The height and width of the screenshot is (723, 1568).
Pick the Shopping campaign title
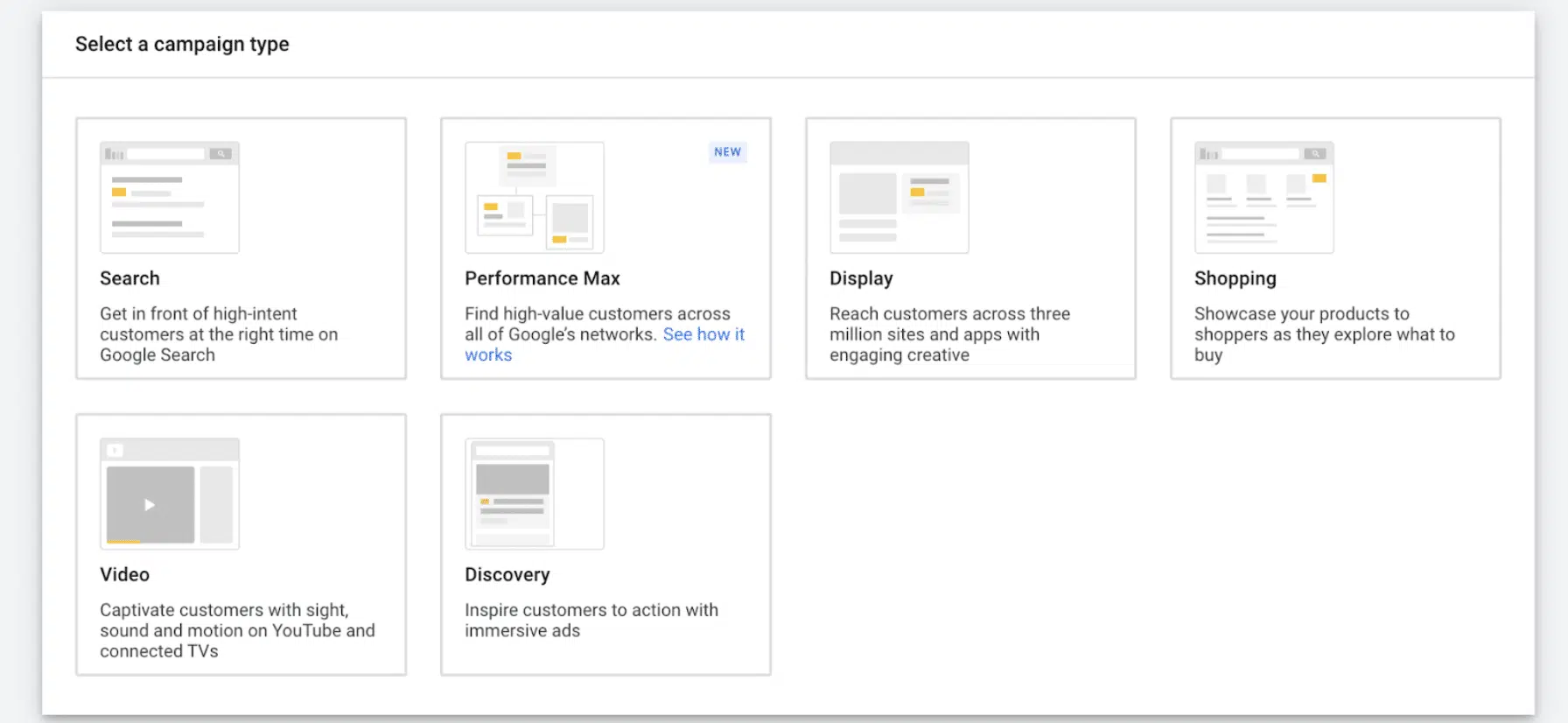[1235, 278]
